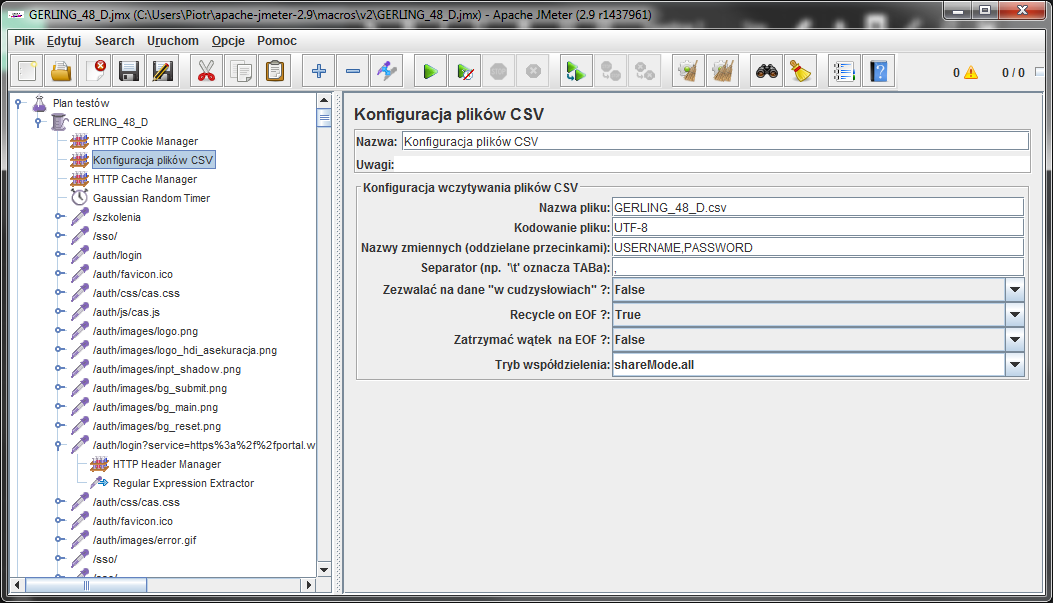The height and width of the screenshot is (603, 1053).
Task: Click the Paste clipboard icon
Action: [x=275, y=71]
